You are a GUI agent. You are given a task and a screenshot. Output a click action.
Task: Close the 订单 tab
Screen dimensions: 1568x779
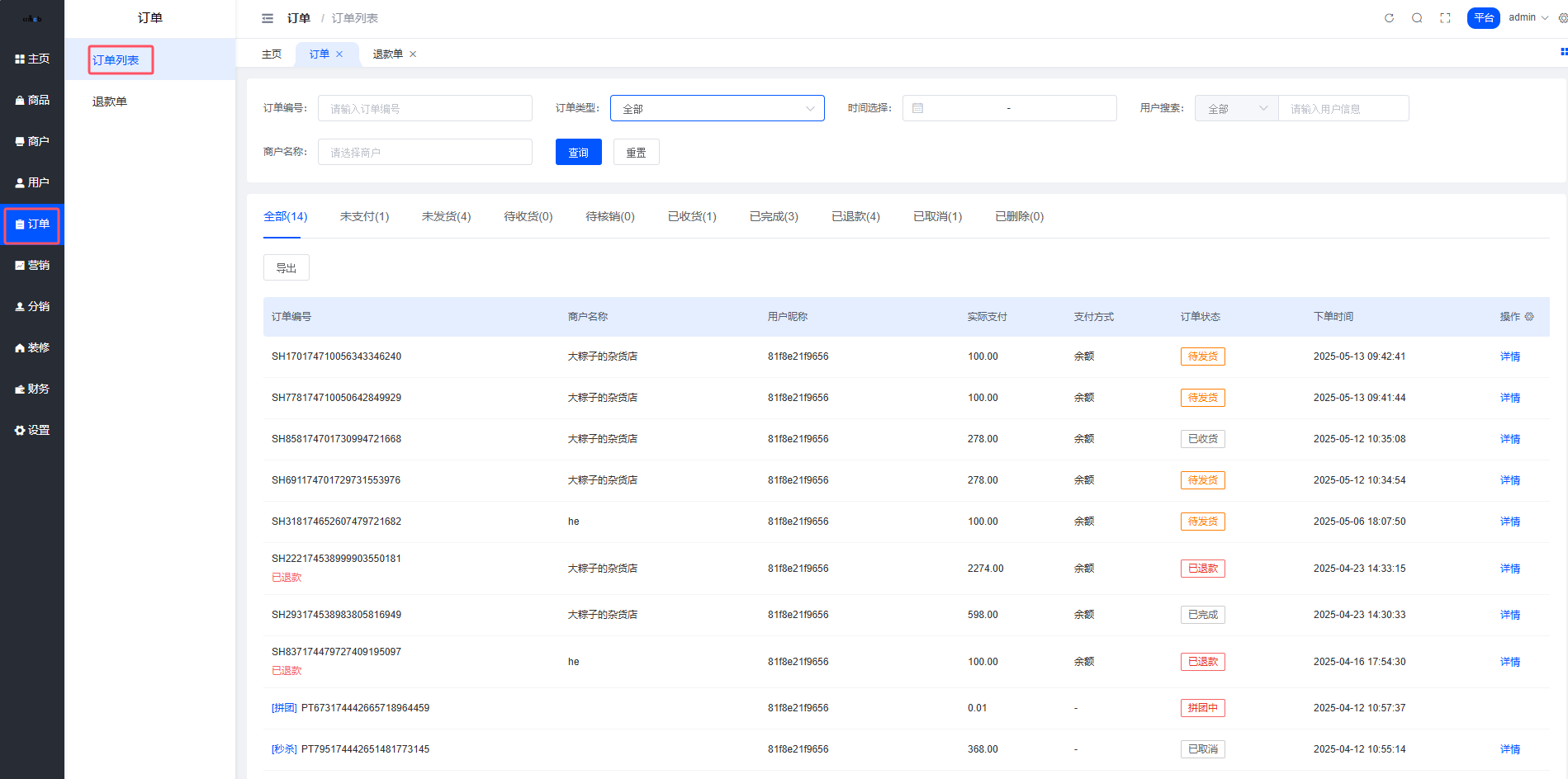tap(339, 54)
